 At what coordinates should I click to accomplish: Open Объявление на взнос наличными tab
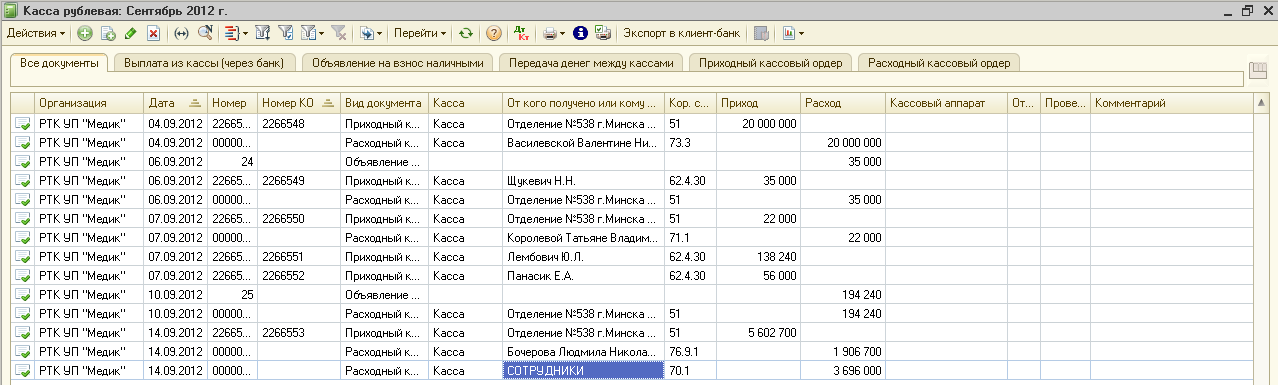coord(398,62)
